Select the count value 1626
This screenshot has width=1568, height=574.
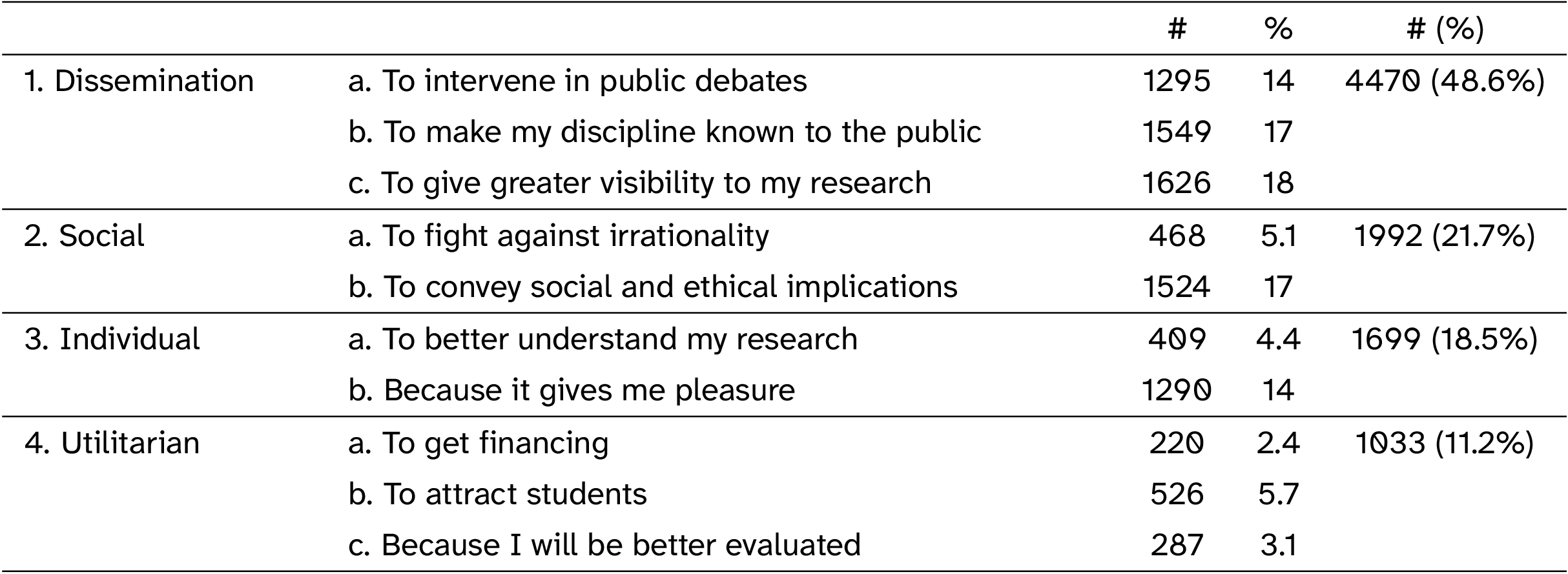tap(1176, 183)
